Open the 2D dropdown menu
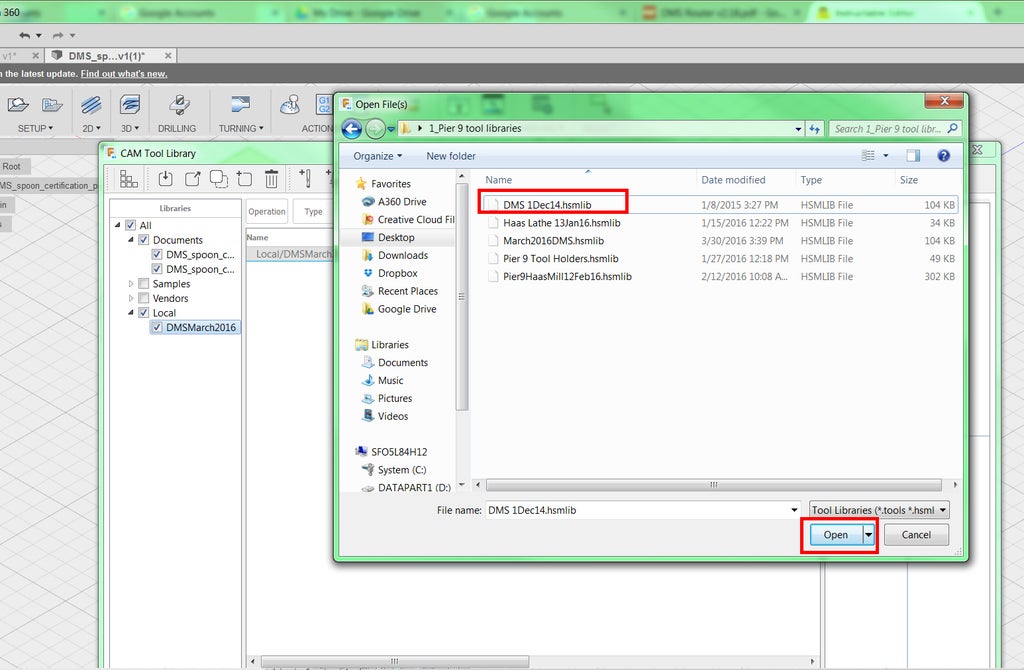This screenshot has height=670, width=1024. (91, 129)
